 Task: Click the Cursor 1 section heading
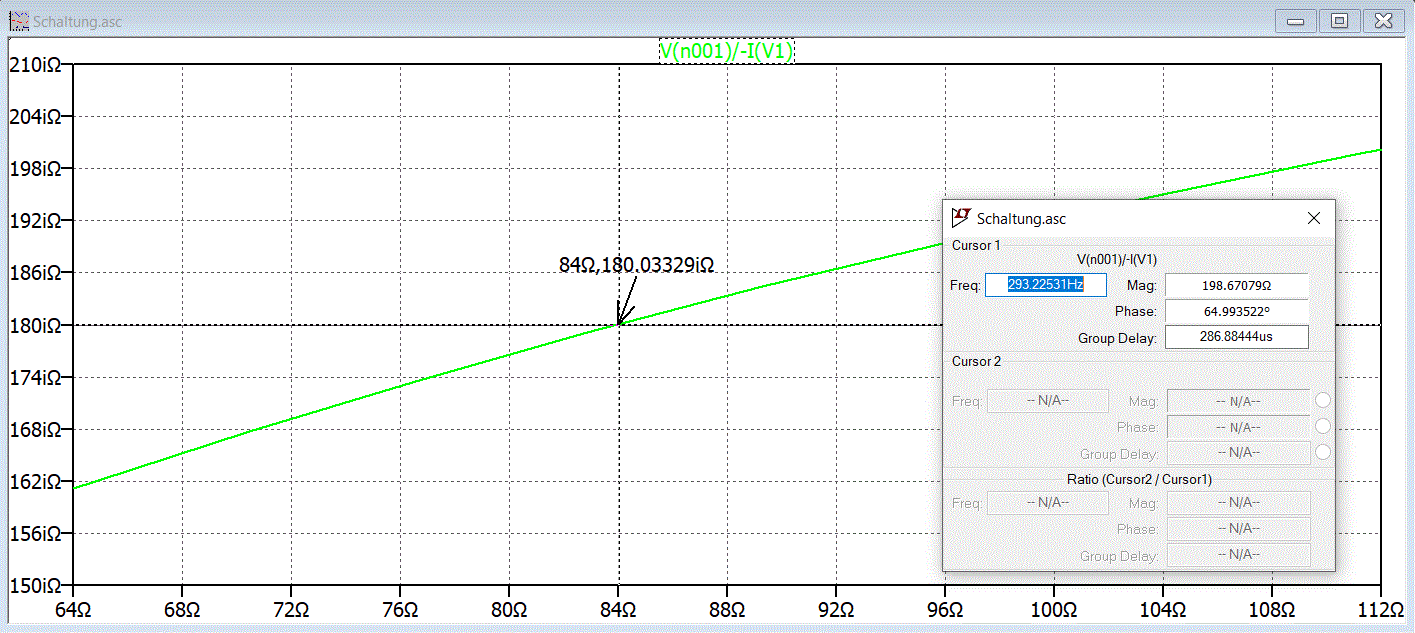pyautogui.click(x=976, y=245)
